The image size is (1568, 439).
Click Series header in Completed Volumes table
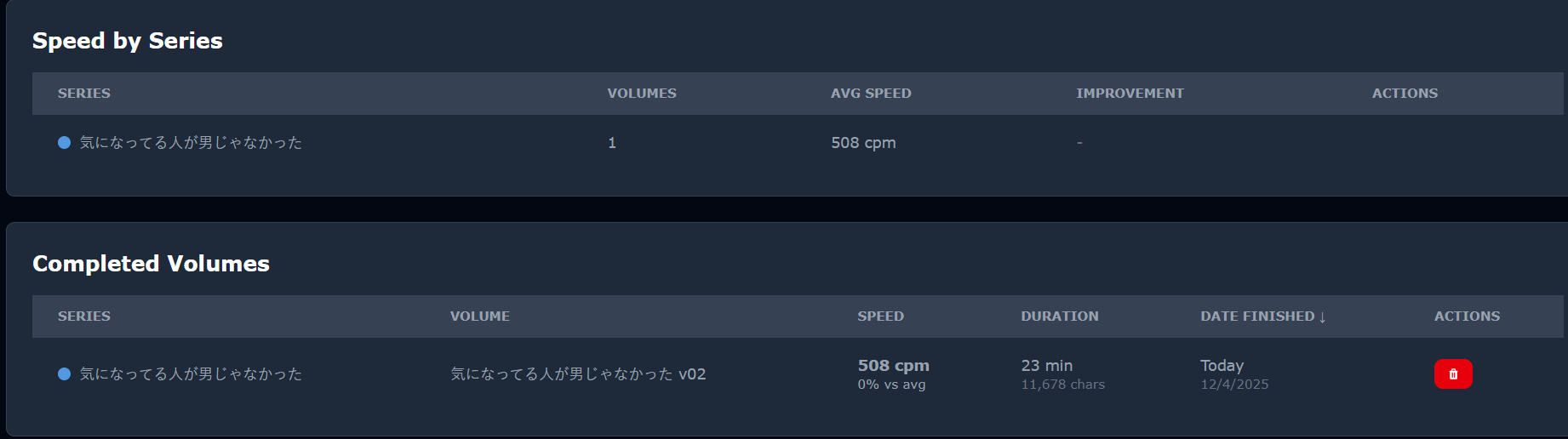(x=83, y=316)
